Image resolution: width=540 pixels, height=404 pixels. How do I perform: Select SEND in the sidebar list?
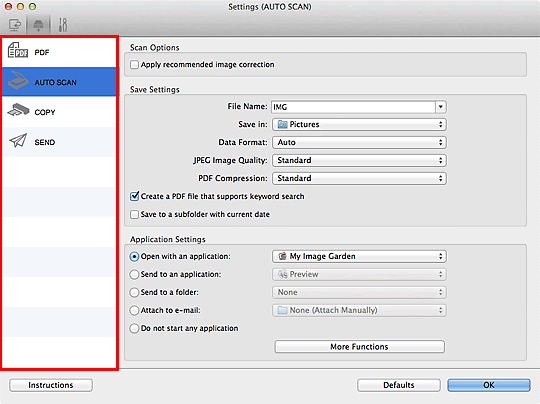click(x=59, y=142)
